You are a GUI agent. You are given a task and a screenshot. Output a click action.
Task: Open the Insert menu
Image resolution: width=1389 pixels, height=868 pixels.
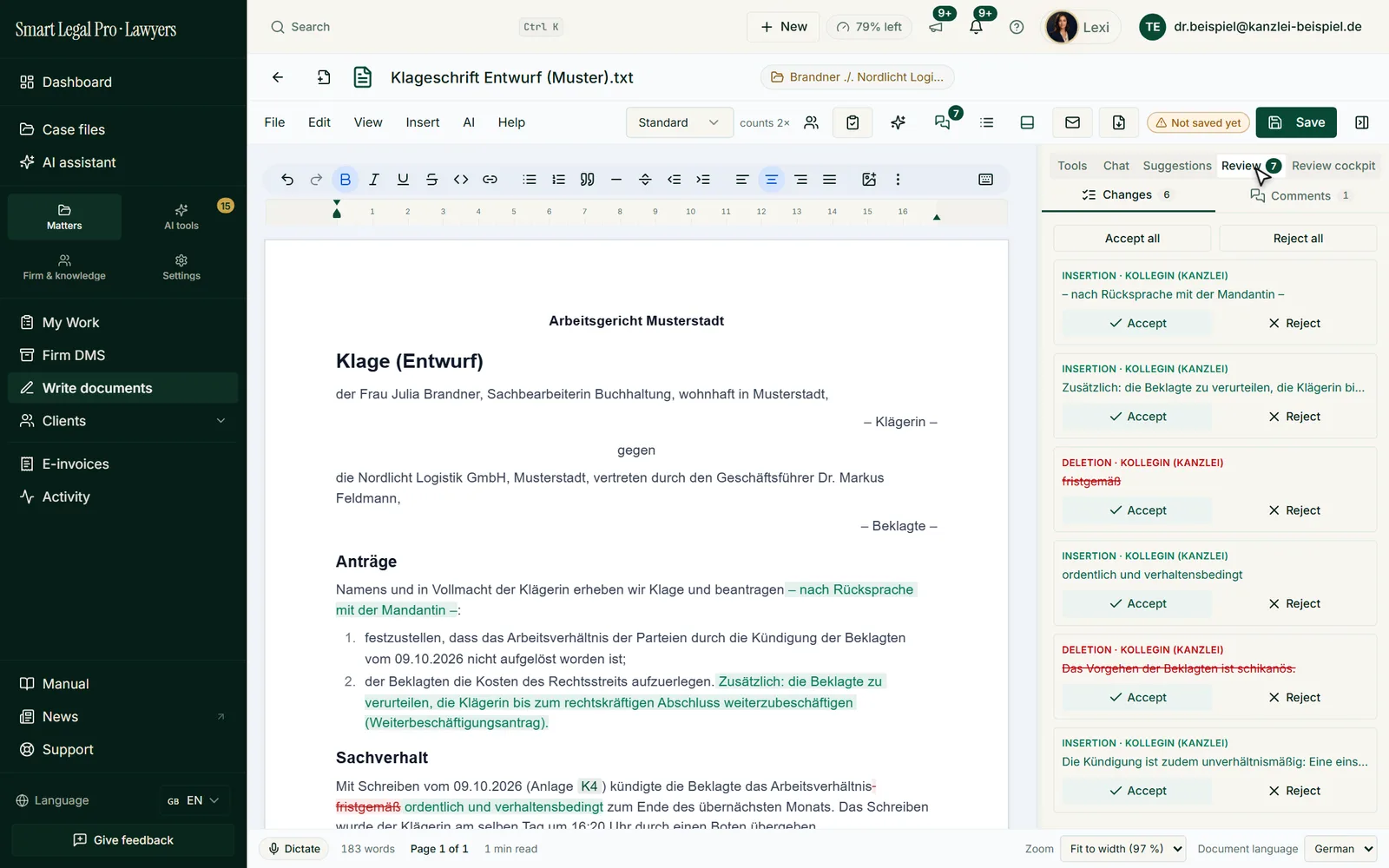[x=423, y=122]
